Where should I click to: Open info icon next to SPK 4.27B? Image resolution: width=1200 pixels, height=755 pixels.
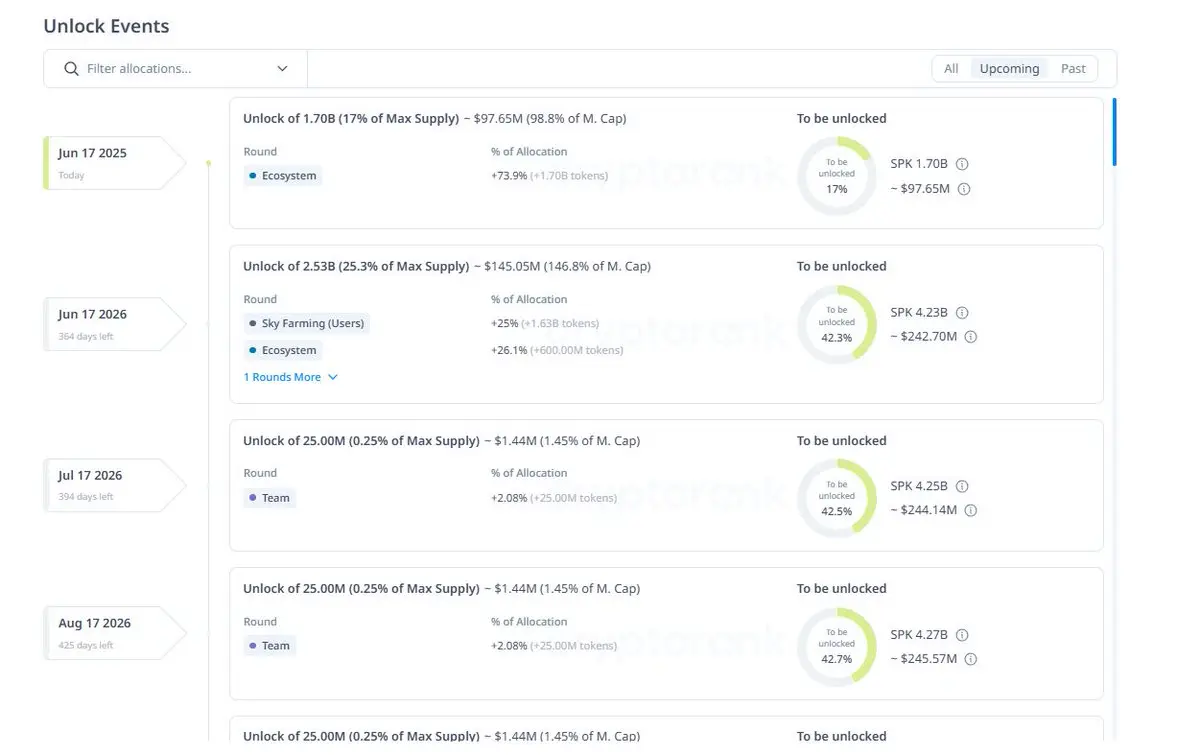[962, 635]
